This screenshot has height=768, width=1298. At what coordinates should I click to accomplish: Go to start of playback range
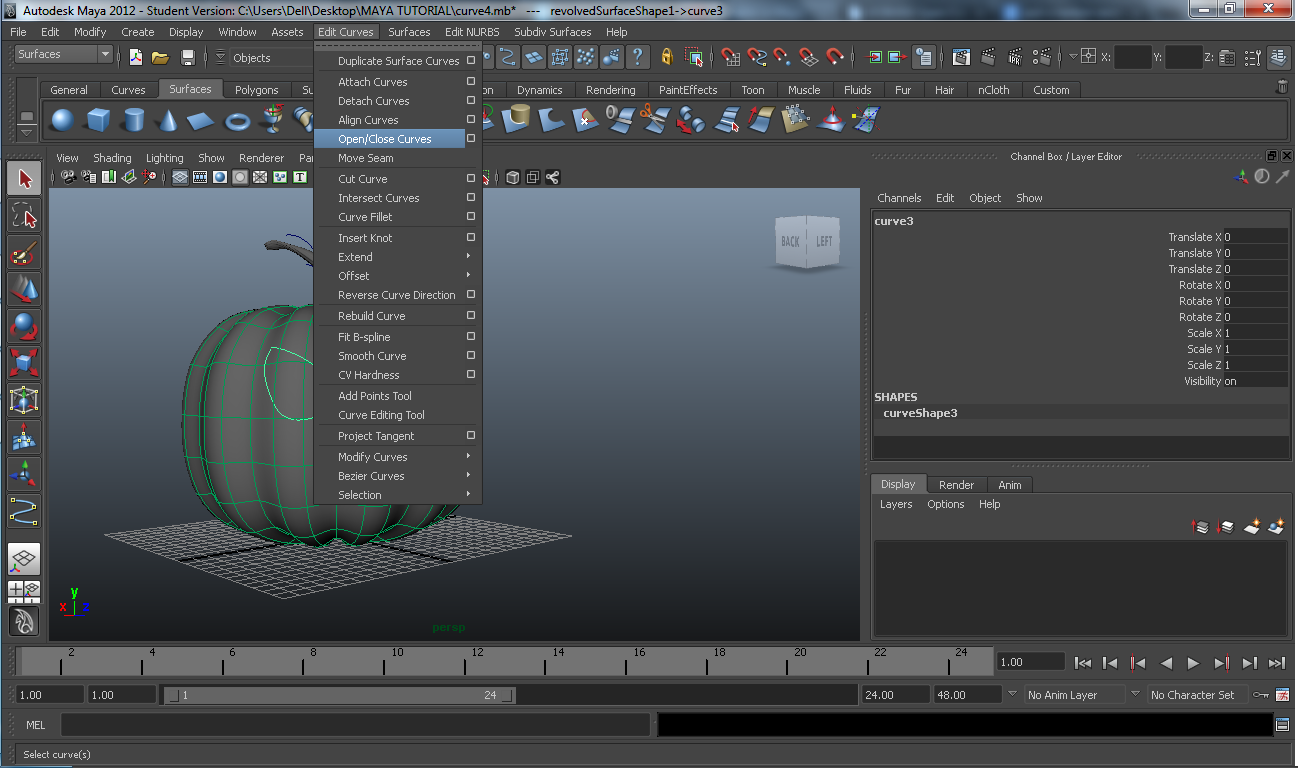click(1082, 662)
